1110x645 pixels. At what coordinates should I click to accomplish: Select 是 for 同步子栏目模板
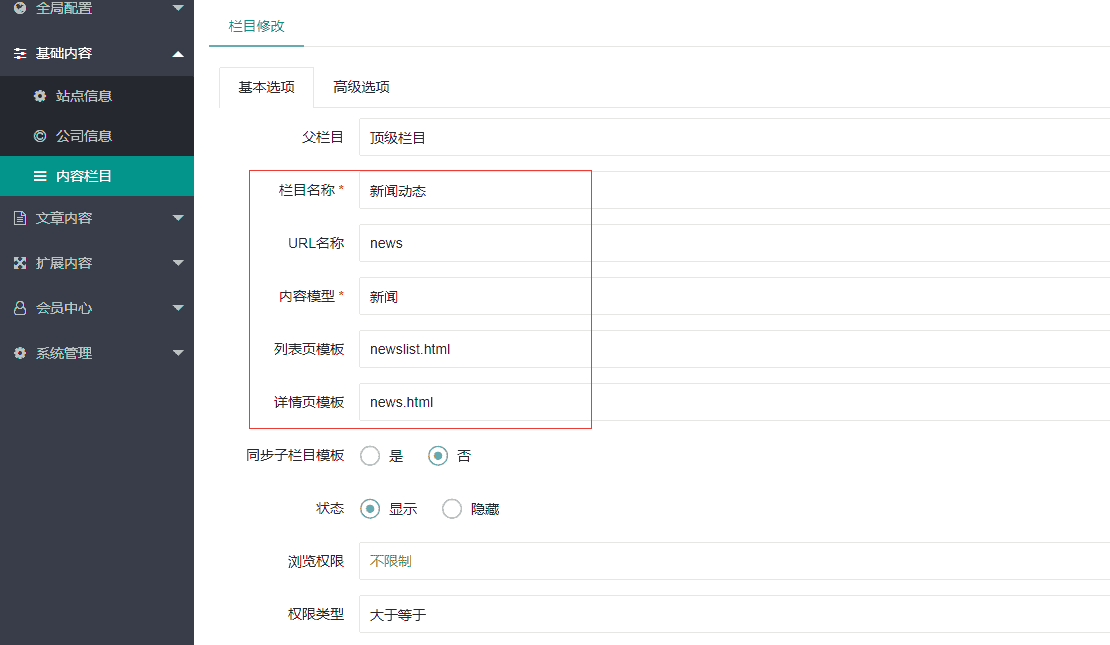(x=369, y=455)
